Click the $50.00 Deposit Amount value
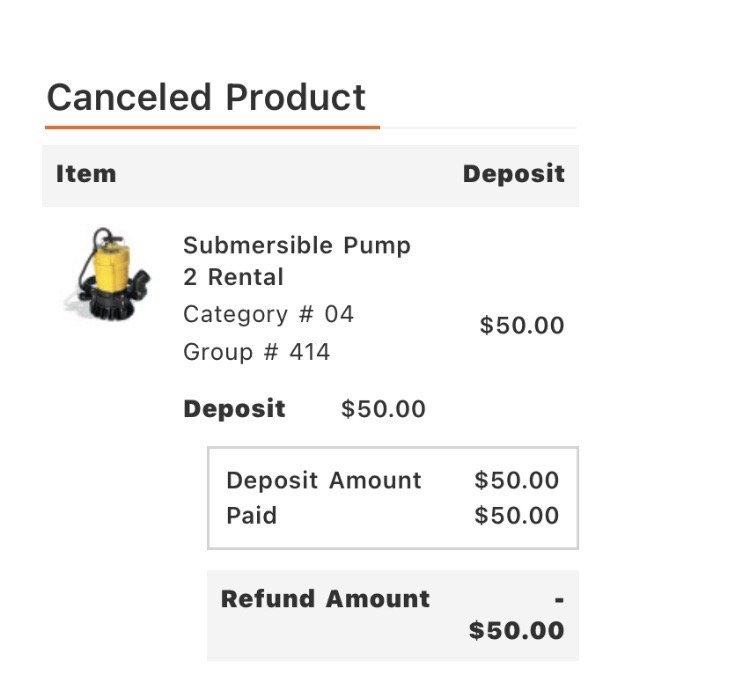744x698 pixels. tap(516, 480)
